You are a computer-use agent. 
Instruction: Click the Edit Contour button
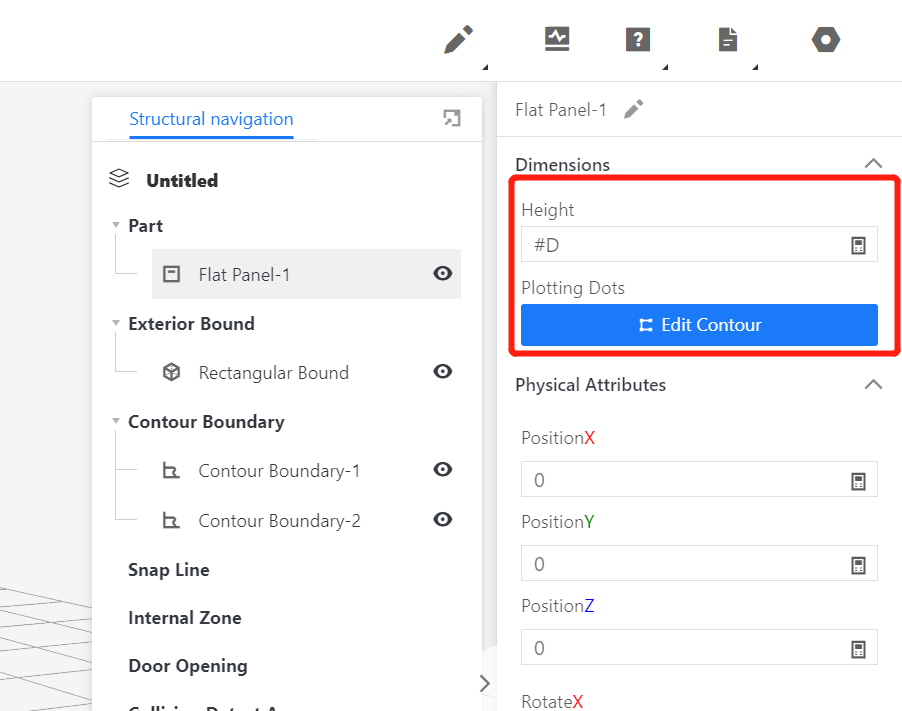pos(699,325)
